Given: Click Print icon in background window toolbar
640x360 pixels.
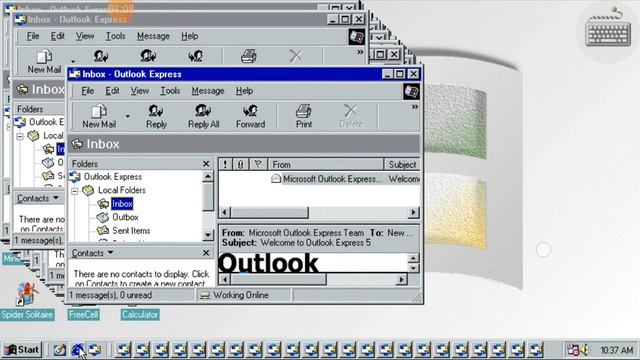Looking at the screenshot, I should point(249,56).
